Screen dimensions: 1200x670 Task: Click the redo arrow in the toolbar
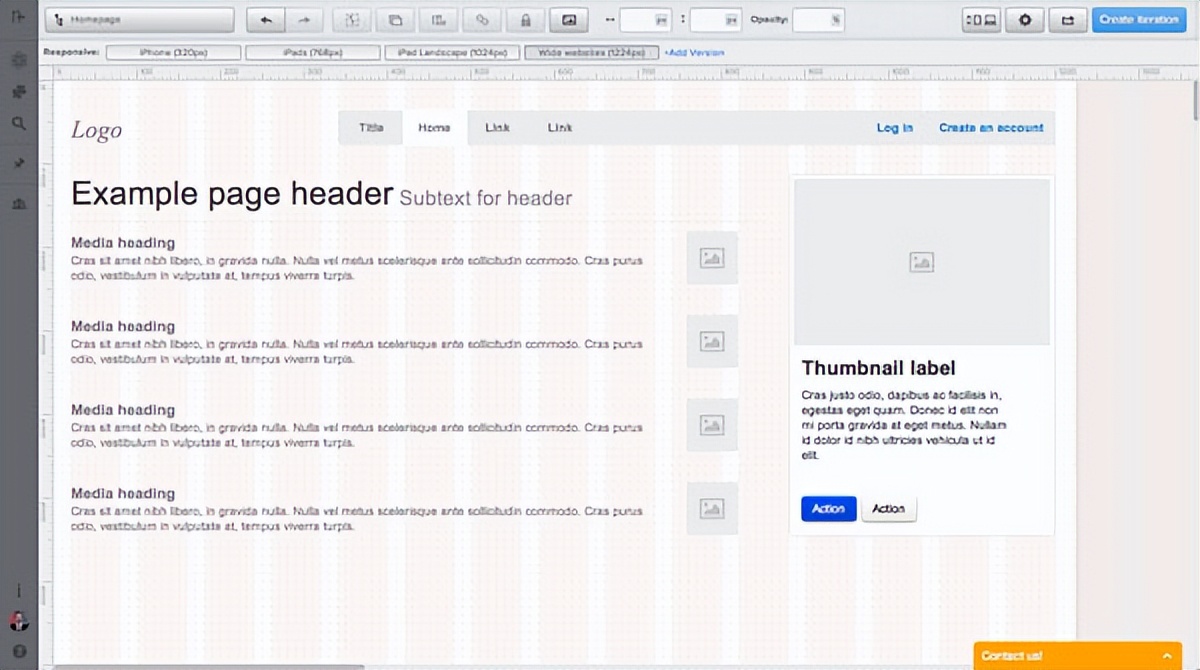coord(304,20)
